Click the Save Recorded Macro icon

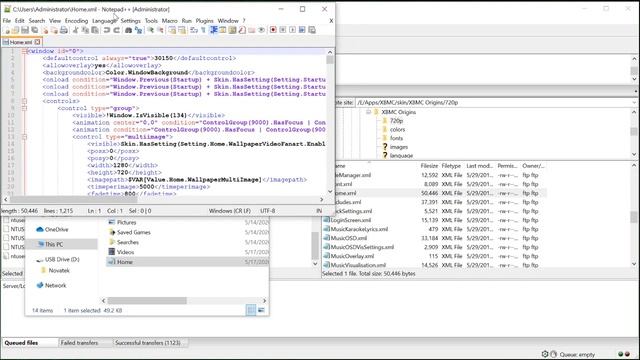pyautogui.click(x=312, y=30)
